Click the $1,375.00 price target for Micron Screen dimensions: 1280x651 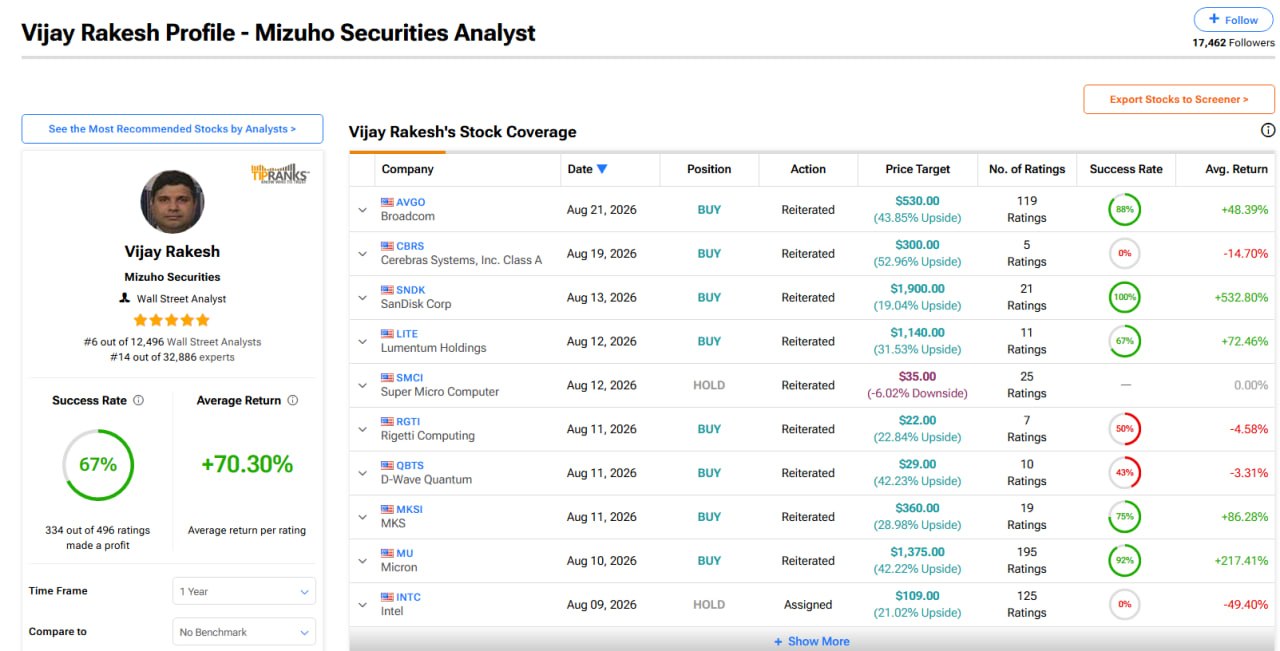(x=917, y=552)
